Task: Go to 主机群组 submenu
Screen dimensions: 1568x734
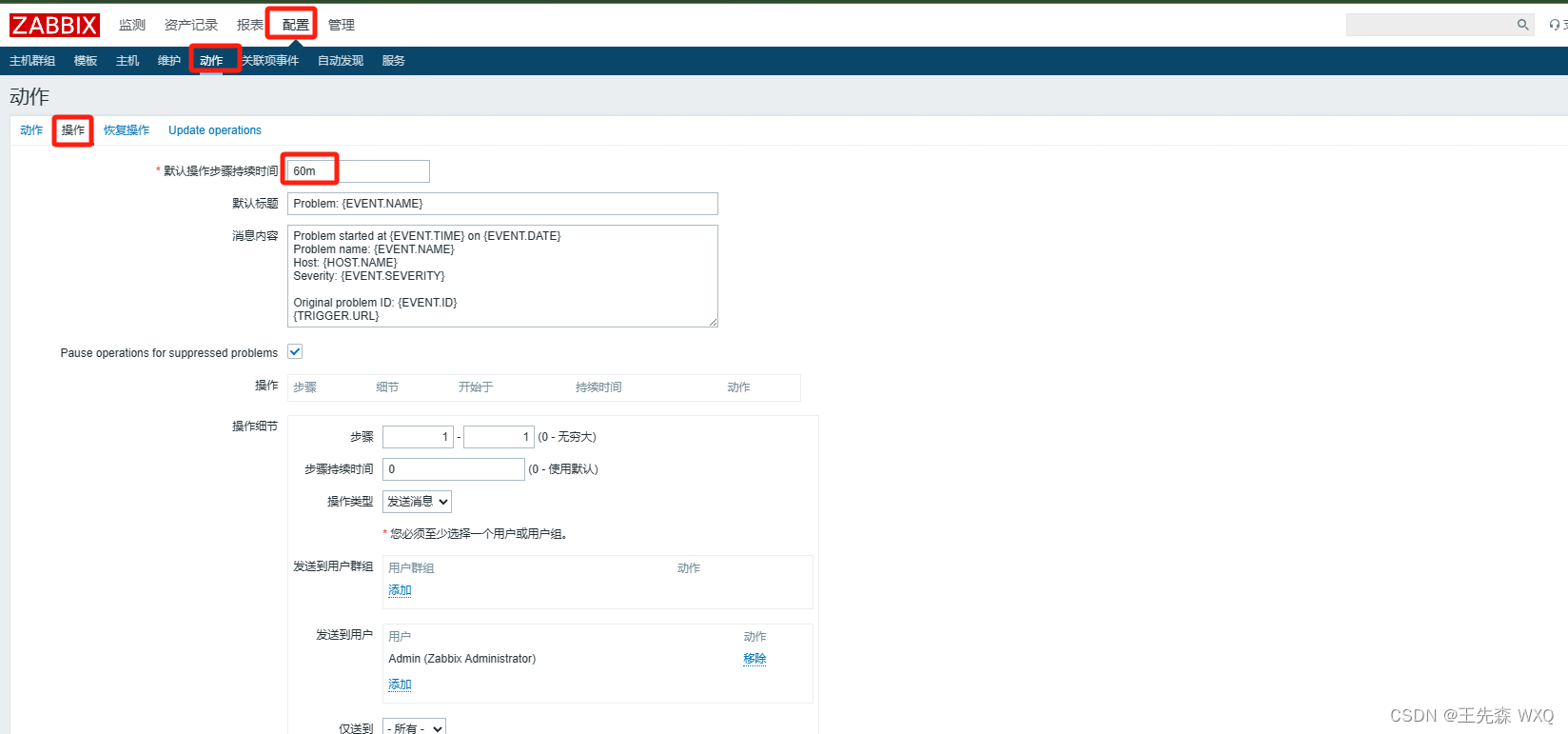Action: 32,61
